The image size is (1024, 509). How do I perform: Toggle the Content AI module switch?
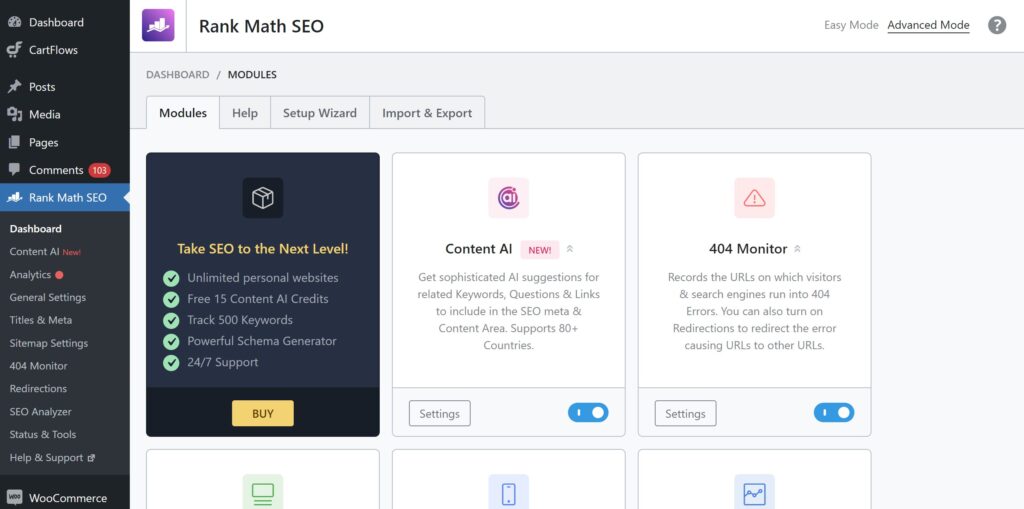coord(588,412)
